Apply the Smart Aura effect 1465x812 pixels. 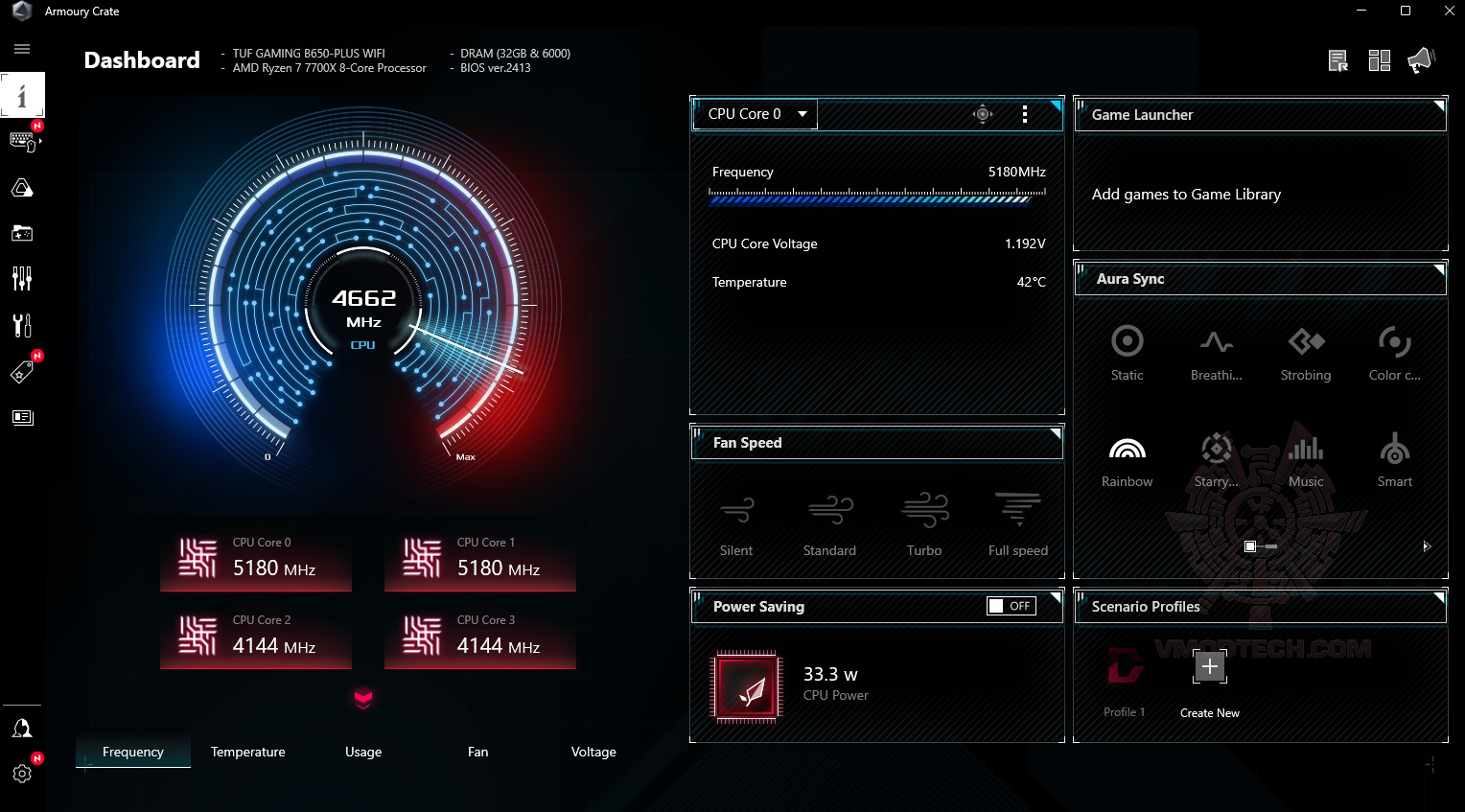click(x=1395, y=460)
